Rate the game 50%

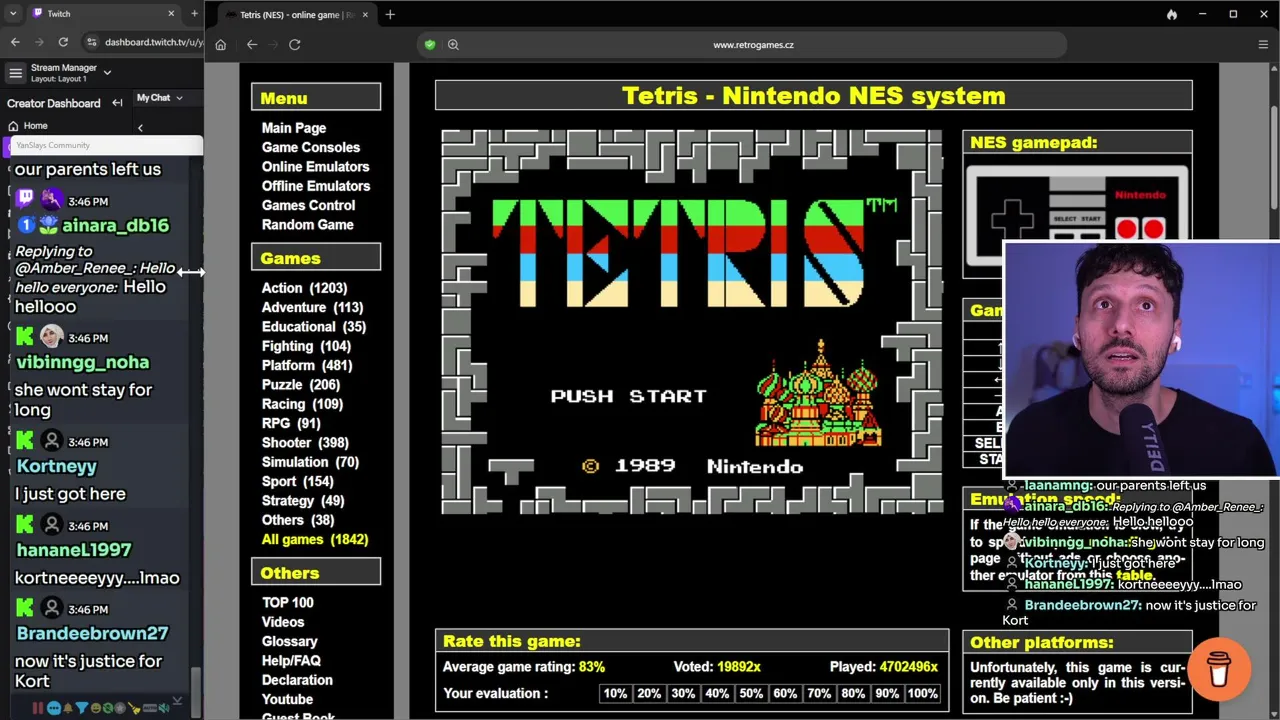751,694
